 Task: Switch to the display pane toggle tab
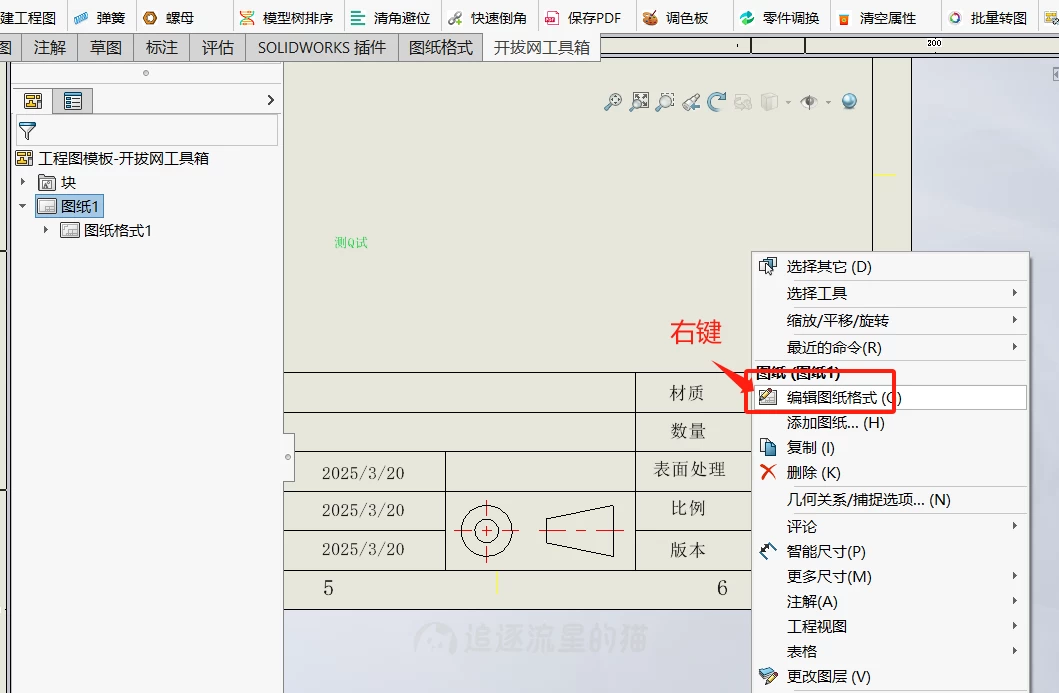tap(72, 100)
